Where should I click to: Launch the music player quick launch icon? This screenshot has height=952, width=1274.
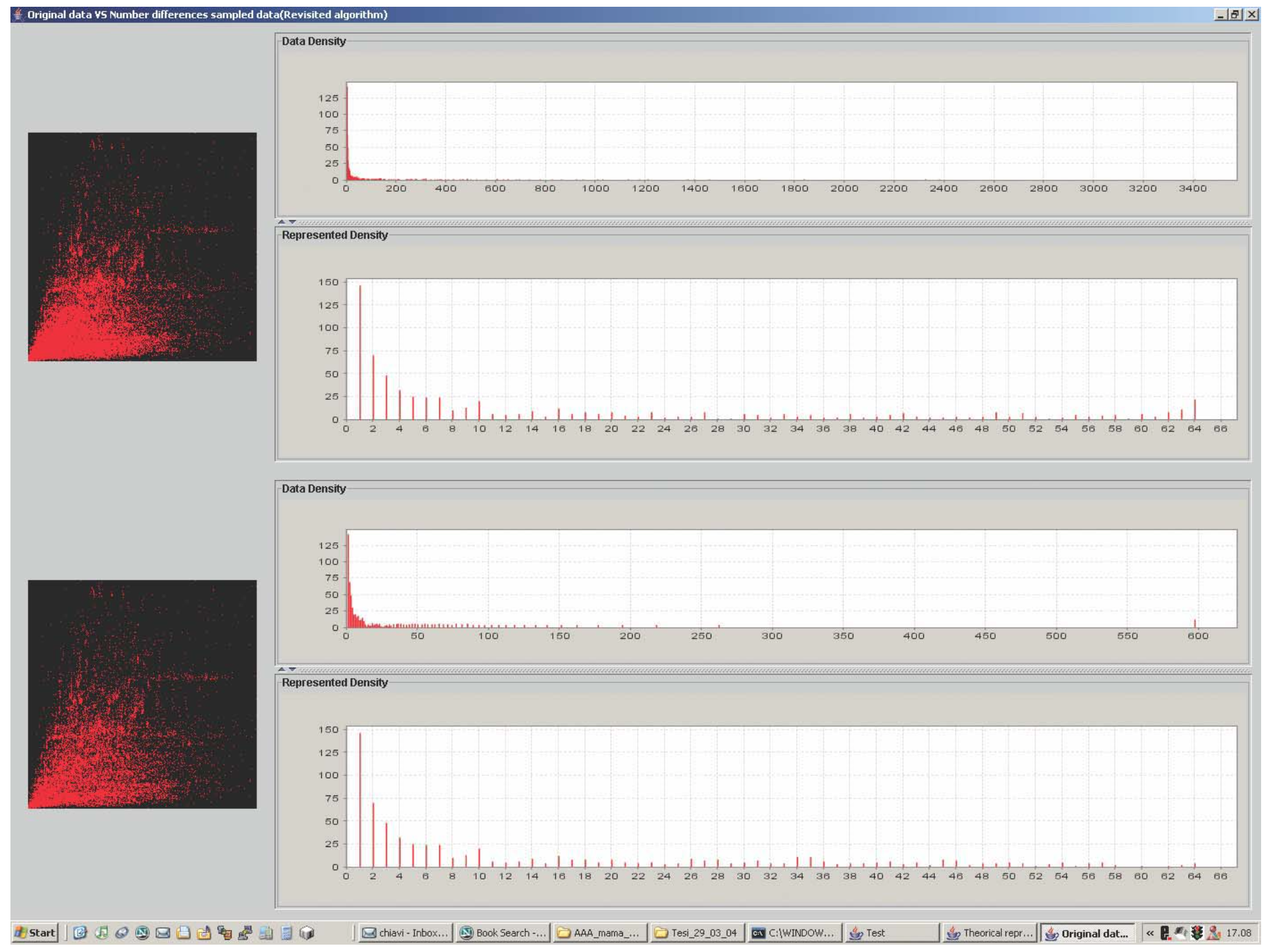pyautogui.click(x=101, y=933)
